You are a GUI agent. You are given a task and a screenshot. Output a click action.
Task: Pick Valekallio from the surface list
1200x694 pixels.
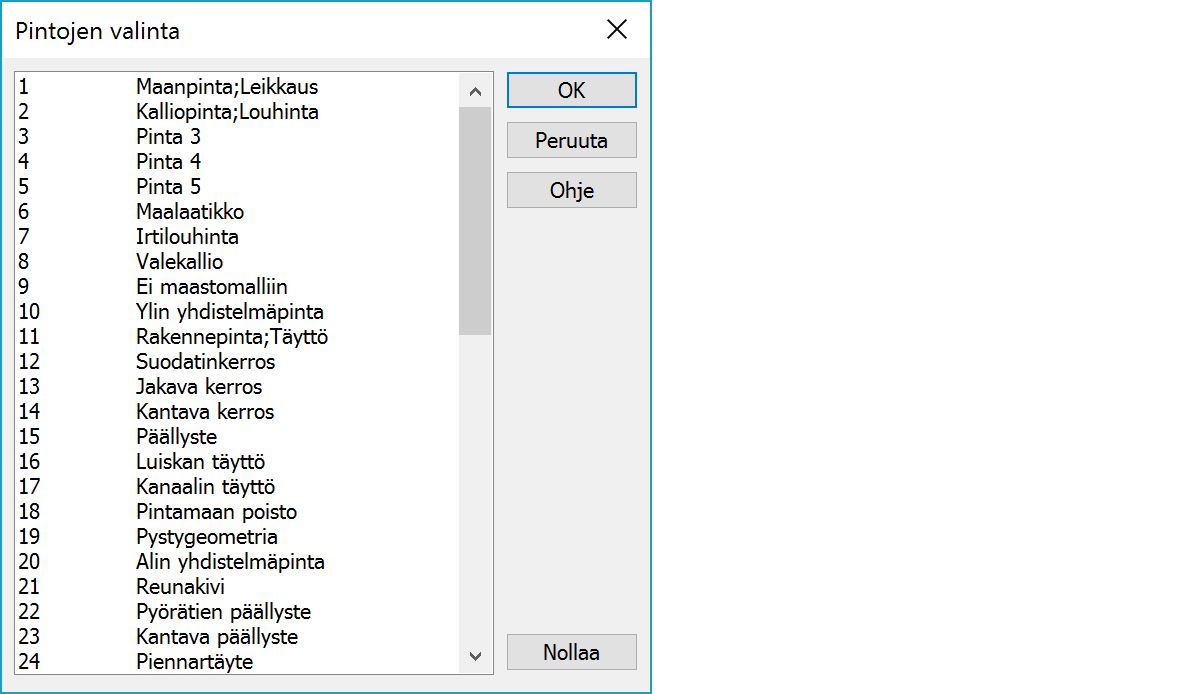pos(180,262)
